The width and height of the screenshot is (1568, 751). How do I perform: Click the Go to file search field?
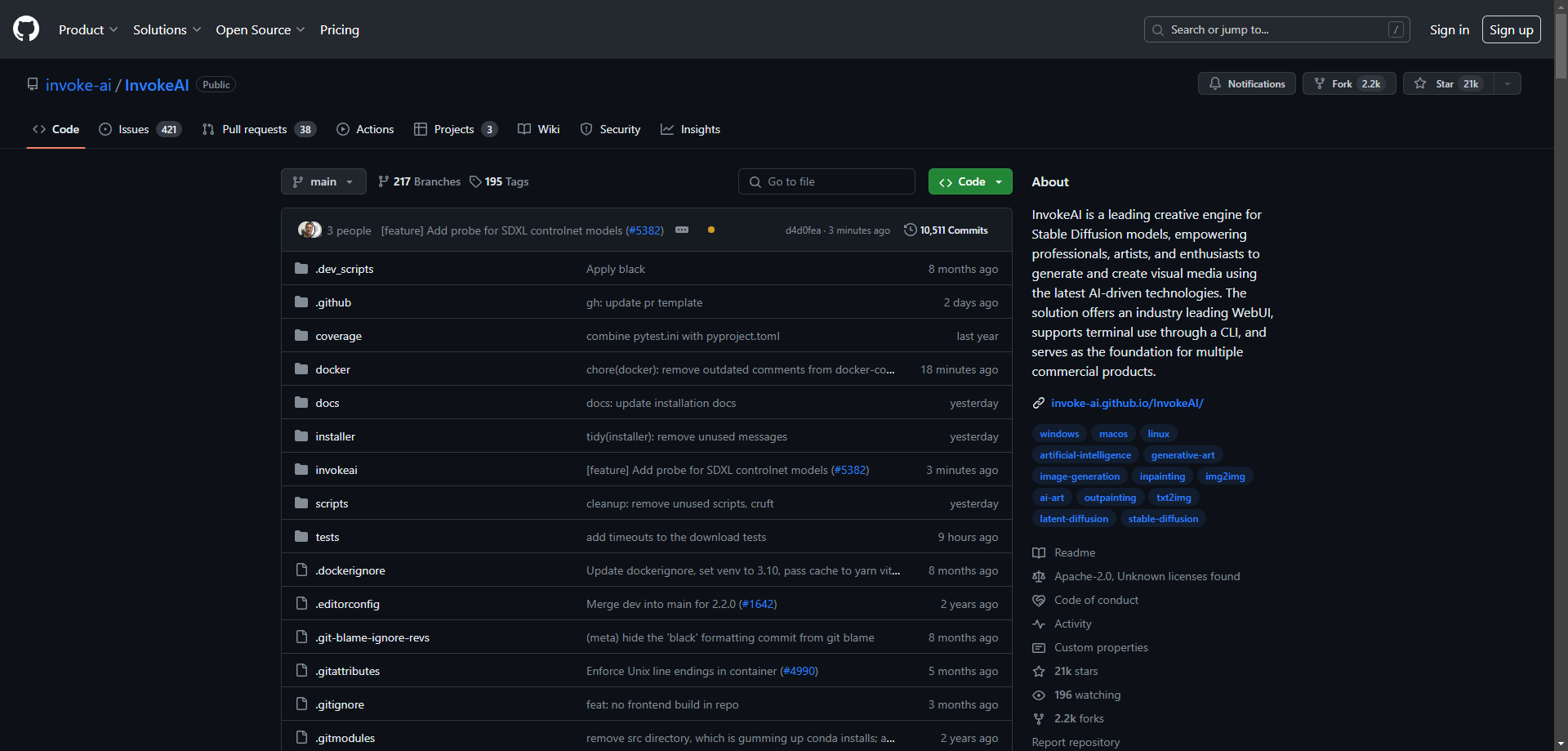[826, 181]
